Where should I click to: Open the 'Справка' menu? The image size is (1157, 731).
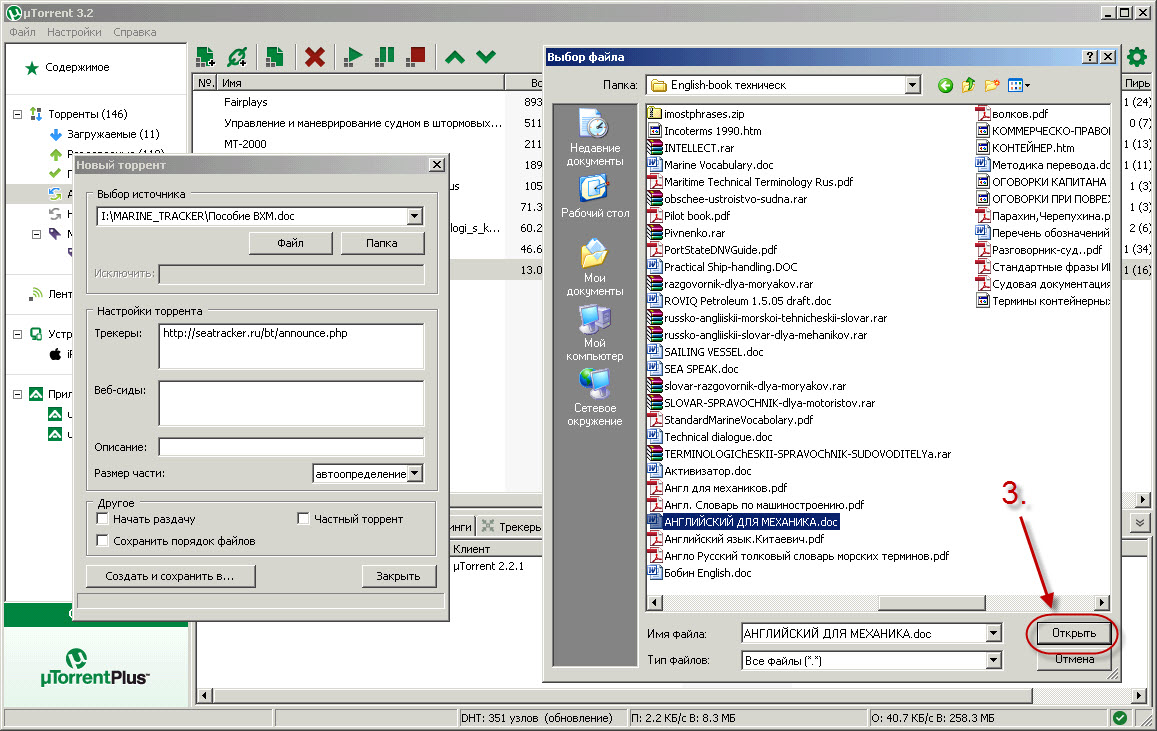coord(134,32)
